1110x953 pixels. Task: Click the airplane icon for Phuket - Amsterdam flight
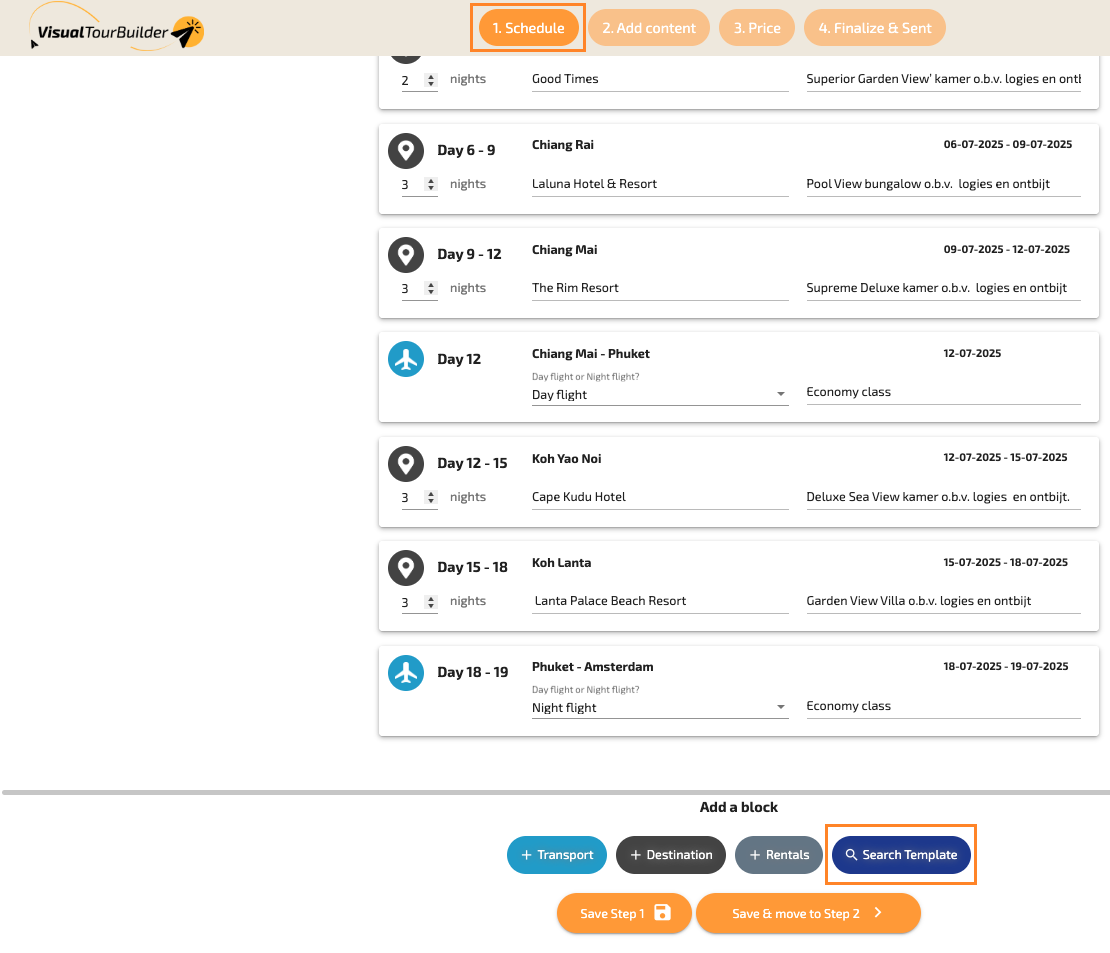coord(406,673)
